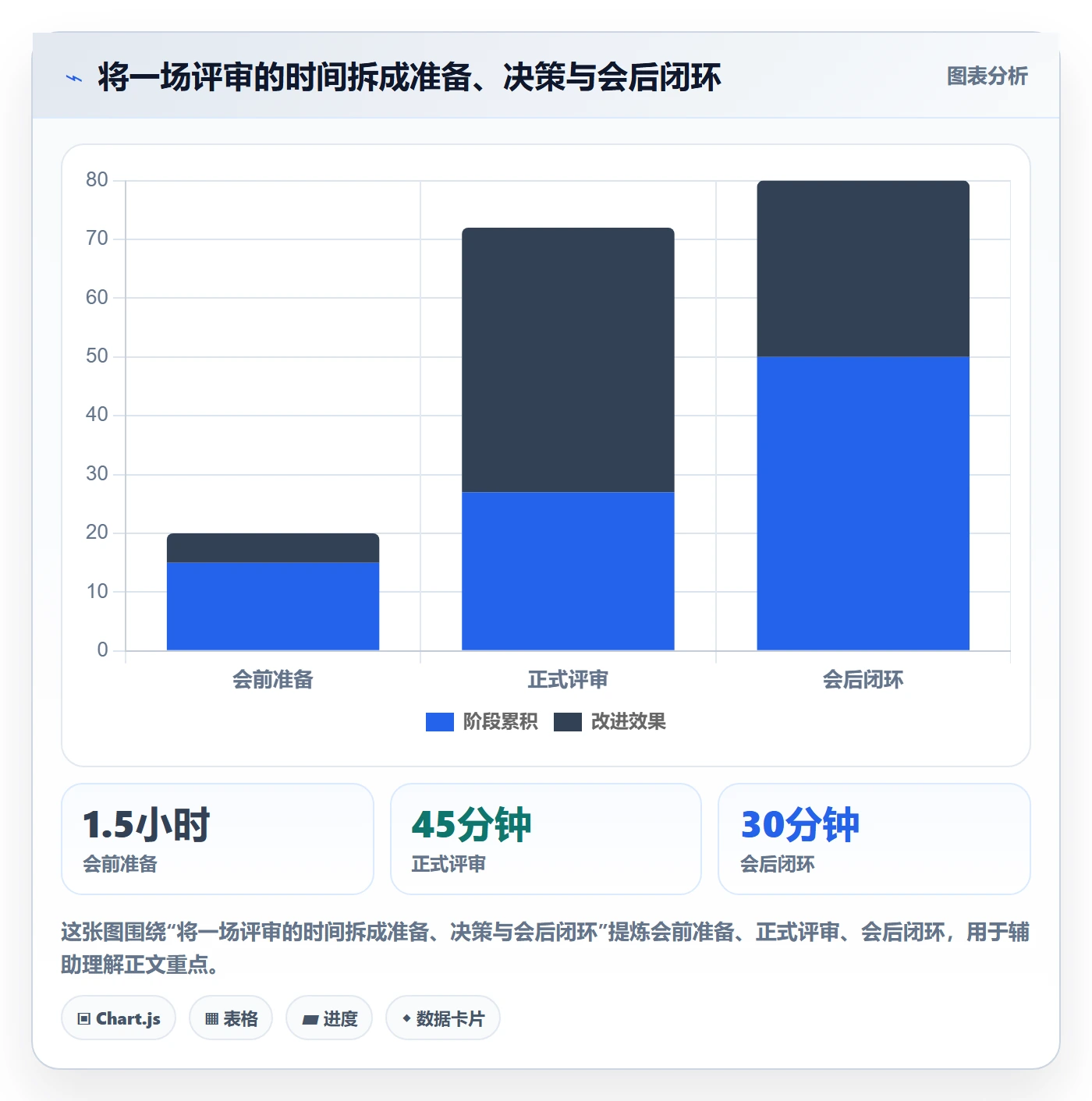Click the y-axis value 80
1092x1101 pixels.
(x=97, y=180)
